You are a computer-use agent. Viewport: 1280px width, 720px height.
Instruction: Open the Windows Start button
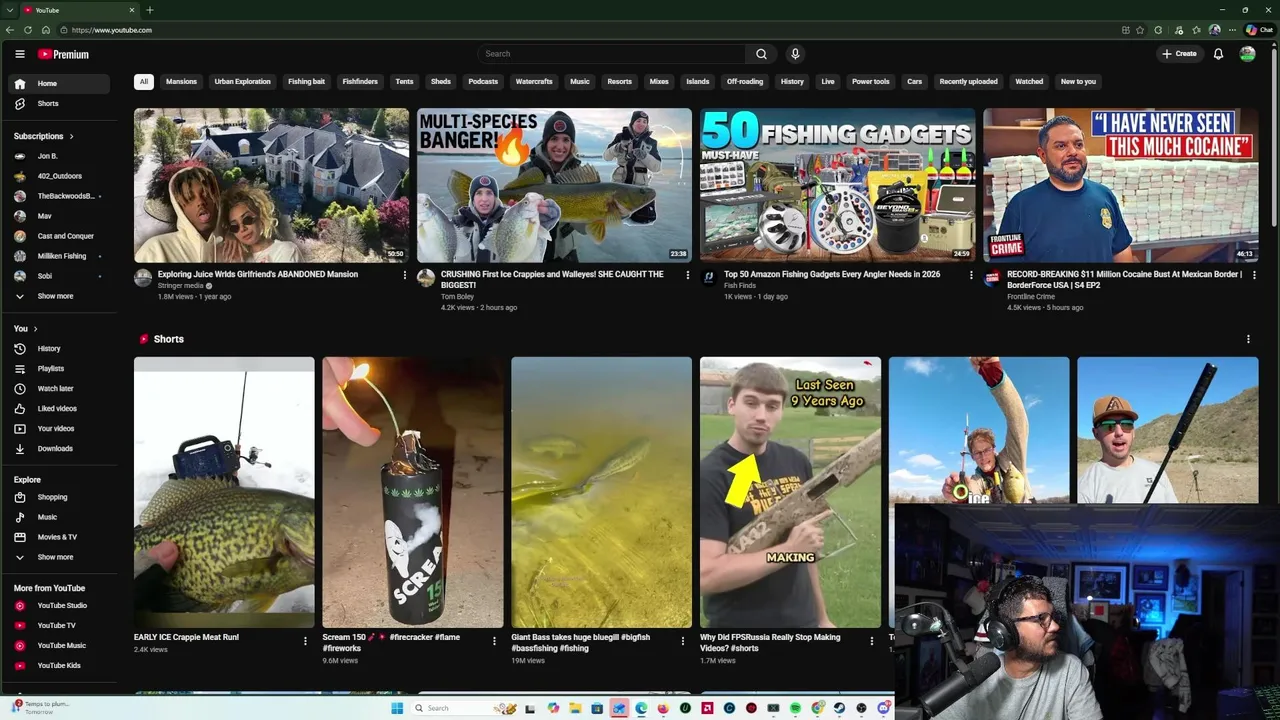[397, 708]
